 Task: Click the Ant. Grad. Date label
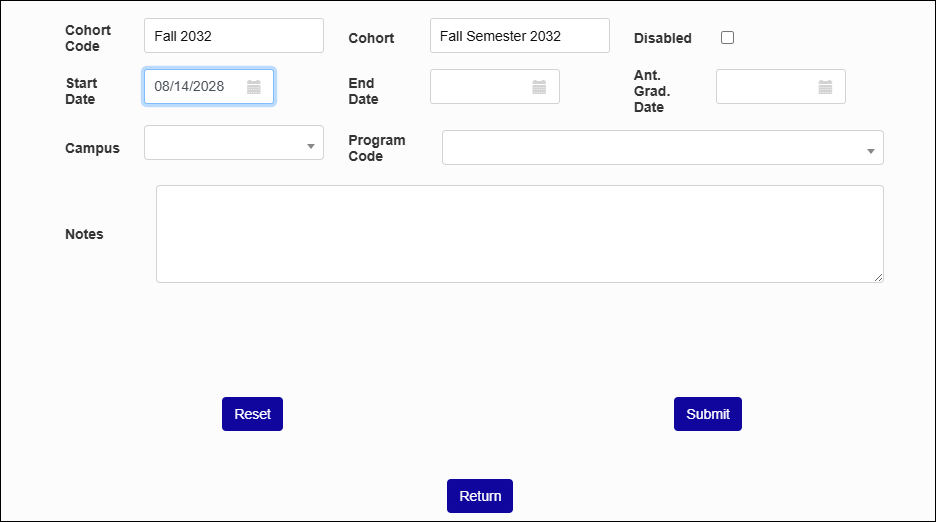[652, 91]
